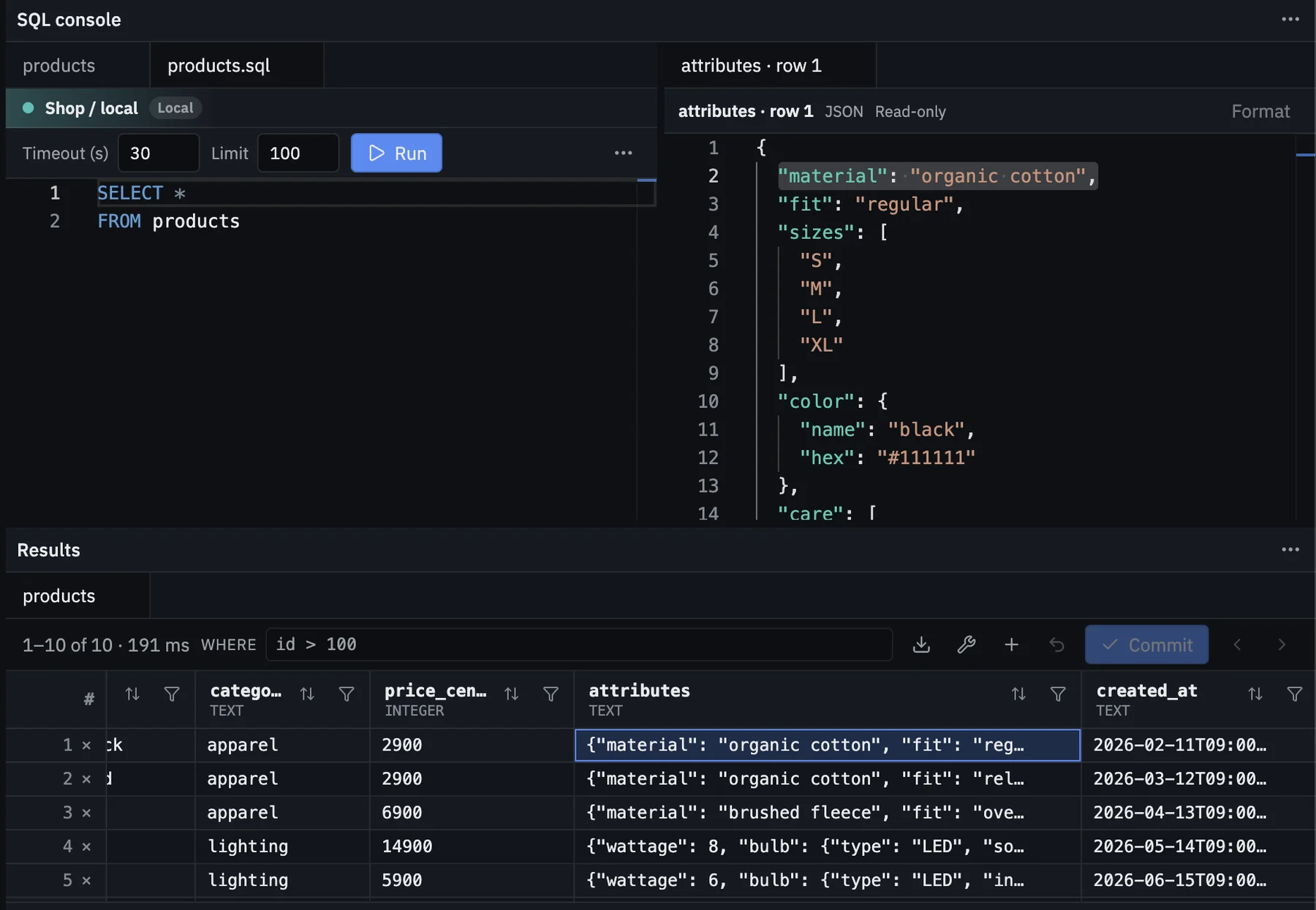This screenshot has width=1316, height=910.
Task: Download the results using export icon
Action: click(x=921, y=645)
